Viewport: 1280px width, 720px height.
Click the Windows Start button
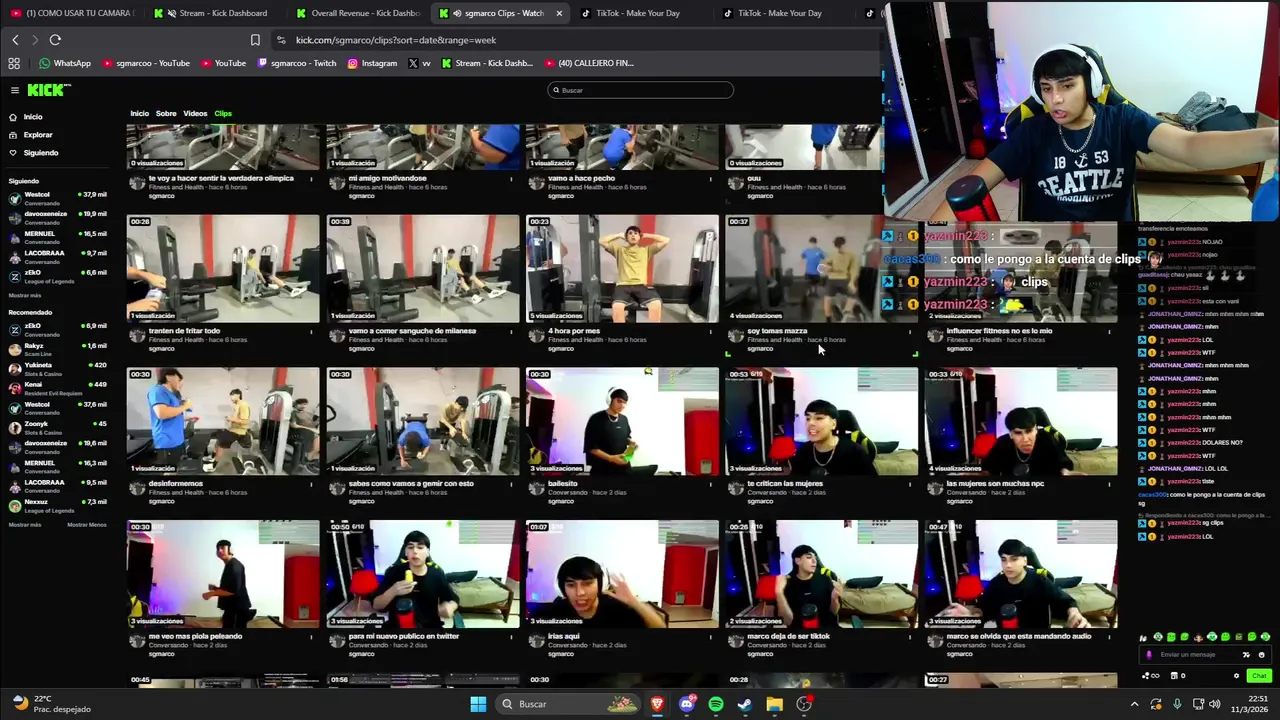click(478, 704)
